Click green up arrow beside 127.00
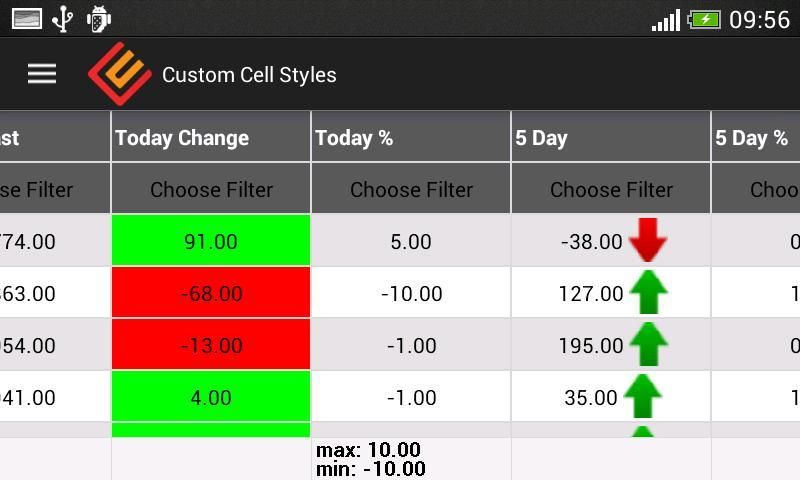Viewport: 800px width, 480px height. (x=648, y=293)
